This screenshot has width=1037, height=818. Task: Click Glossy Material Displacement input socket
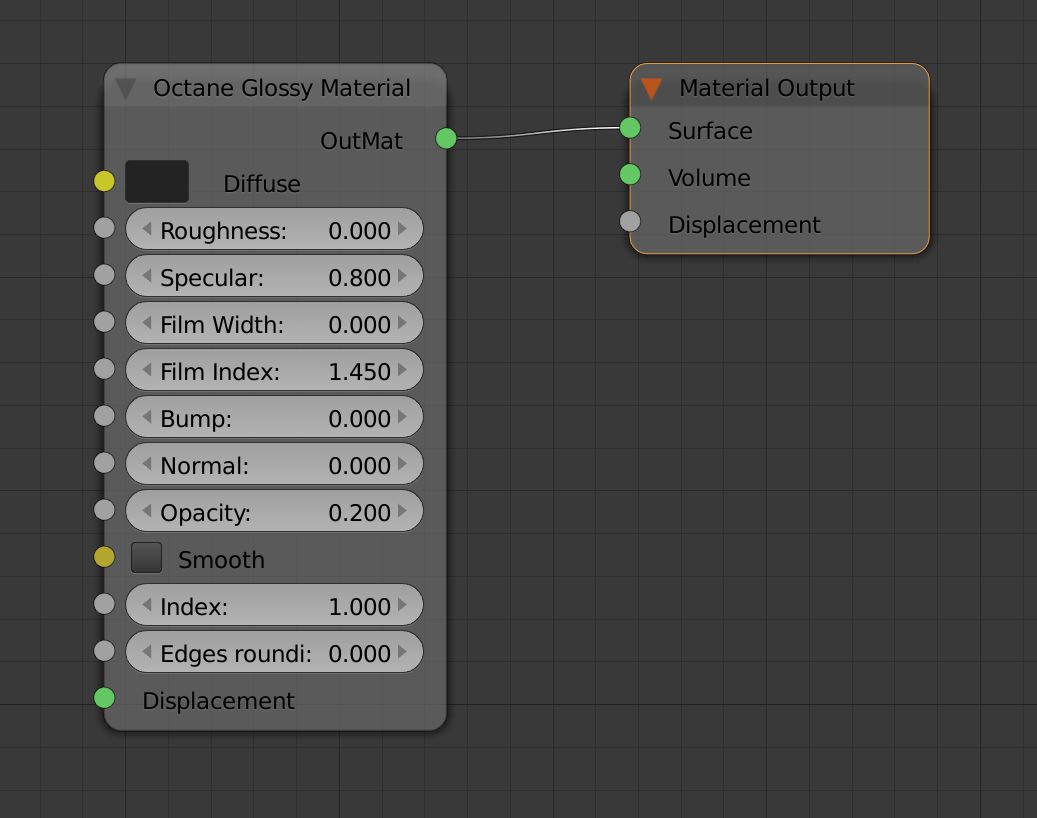click(x=104, y=698)
